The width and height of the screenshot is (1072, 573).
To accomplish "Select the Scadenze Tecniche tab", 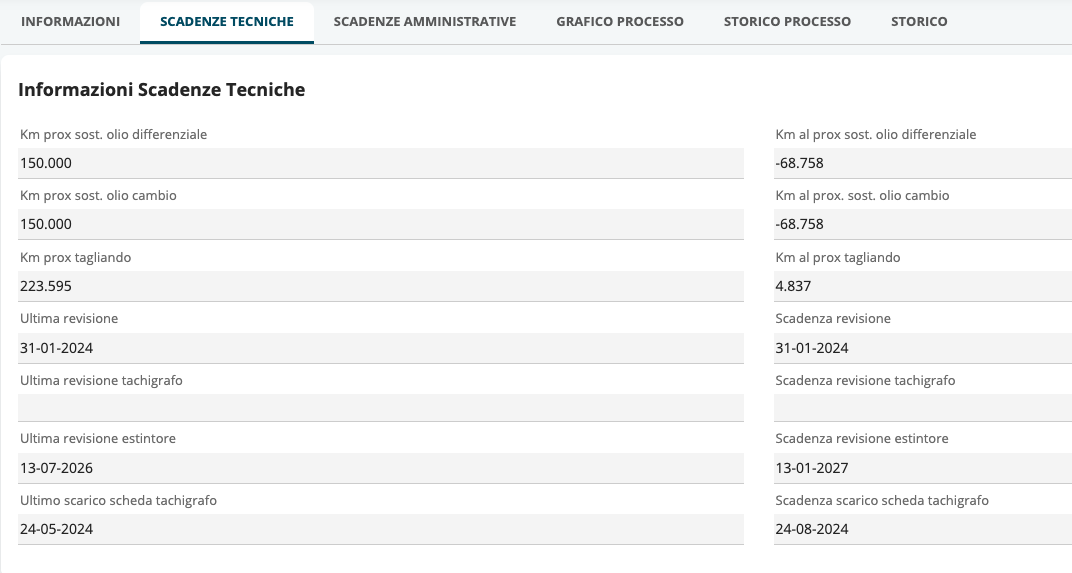I will (227, 21).
